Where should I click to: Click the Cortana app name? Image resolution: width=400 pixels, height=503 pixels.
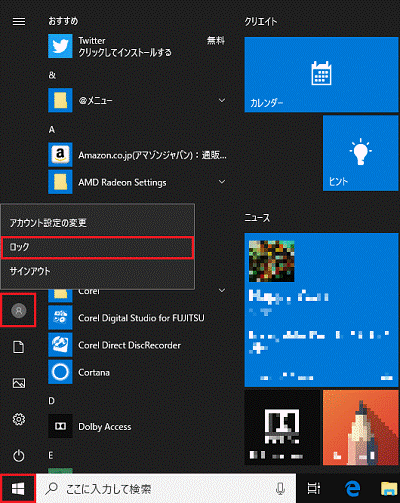tap(94, 372)
